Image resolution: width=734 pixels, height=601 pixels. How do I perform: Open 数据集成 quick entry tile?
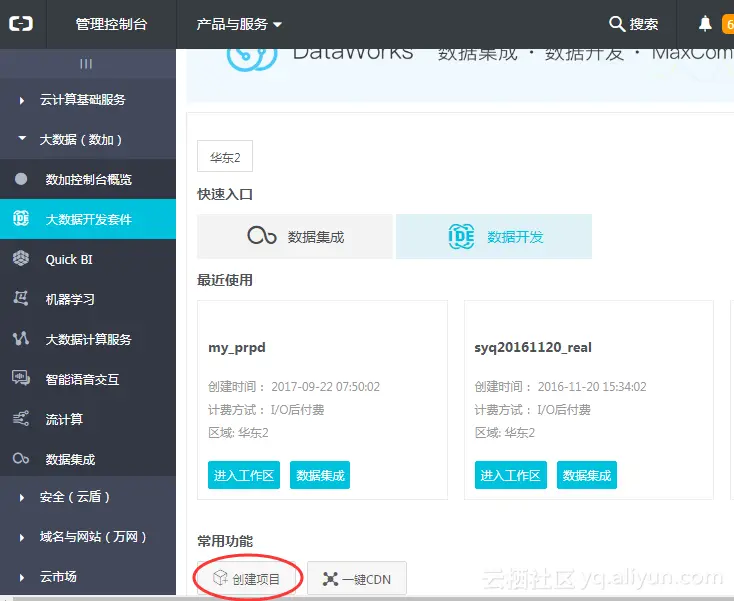(x=295, y=236)
